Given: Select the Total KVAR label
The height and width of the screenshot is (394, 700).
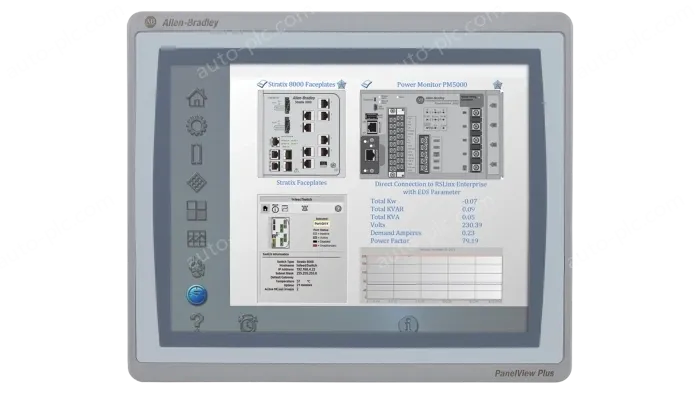Looking at the screenshot, I should click(x=387, y=209).
